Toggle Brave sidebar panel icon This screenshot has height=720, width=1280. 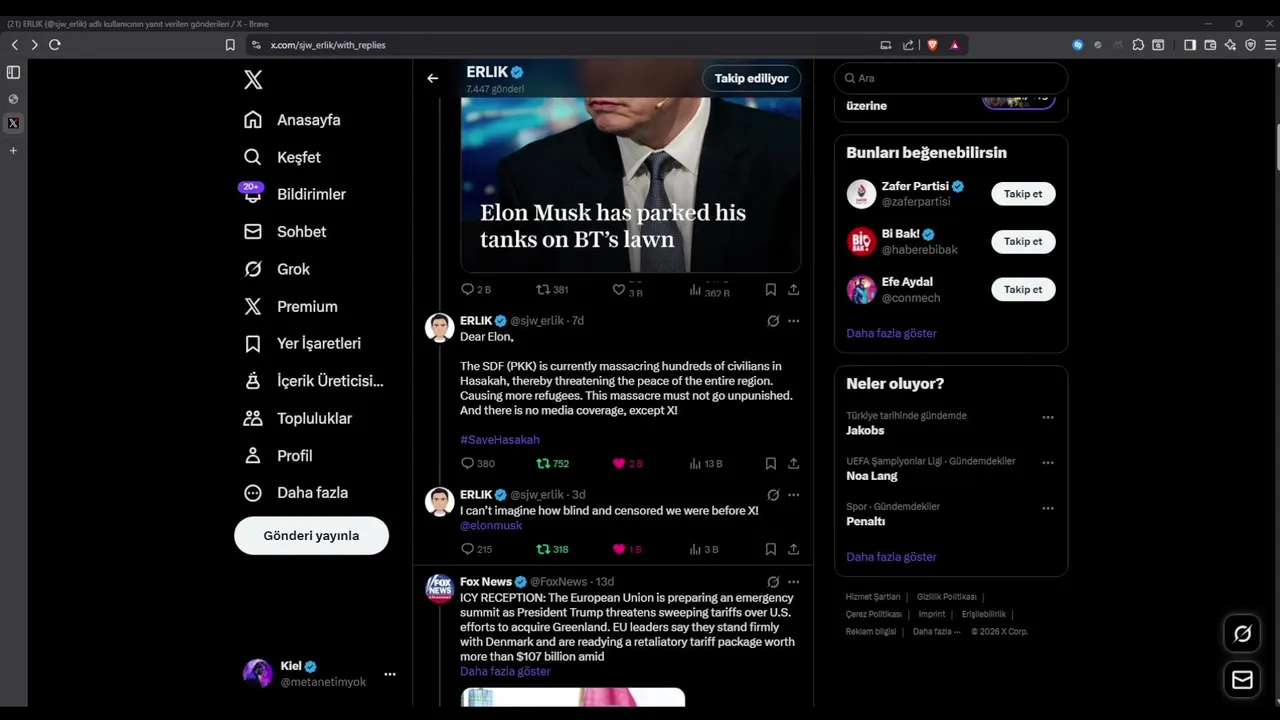click(x=1190, y=45)
